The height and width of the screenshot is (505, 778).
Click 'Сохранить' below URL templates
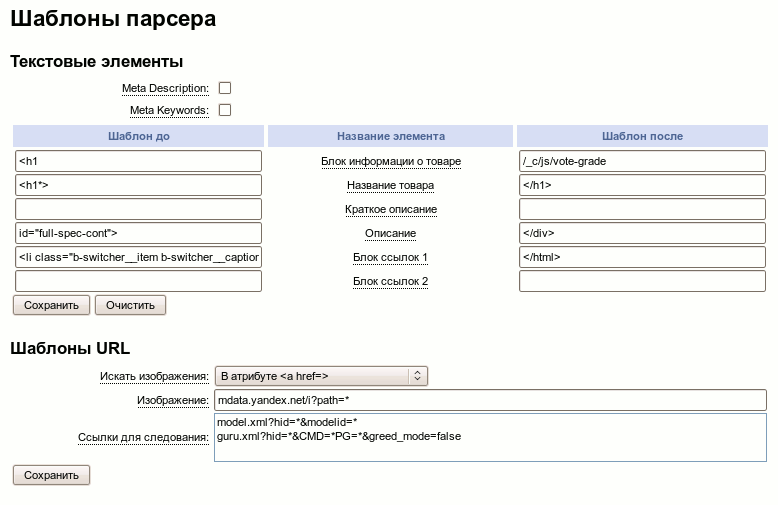point(51,475)
